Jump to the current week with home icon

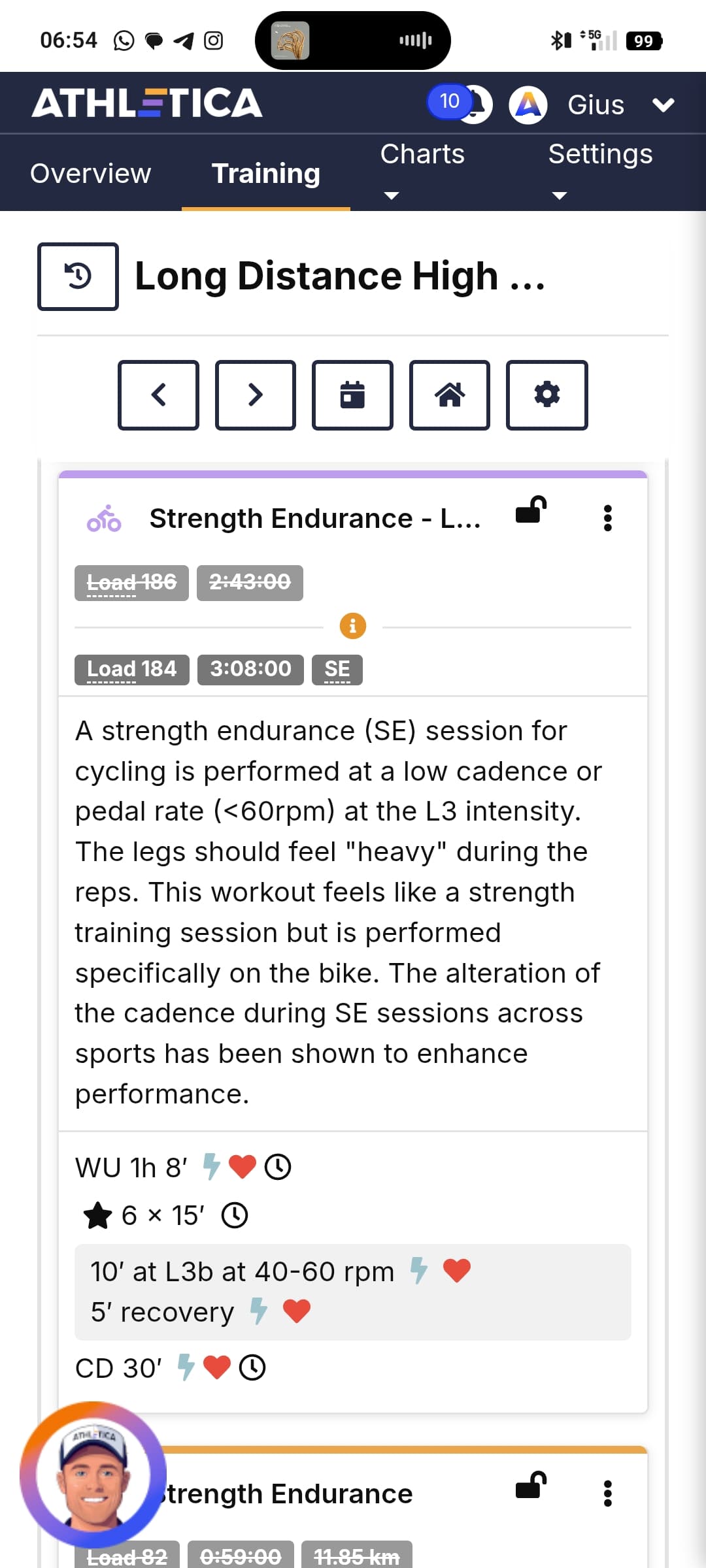(449, 395)
